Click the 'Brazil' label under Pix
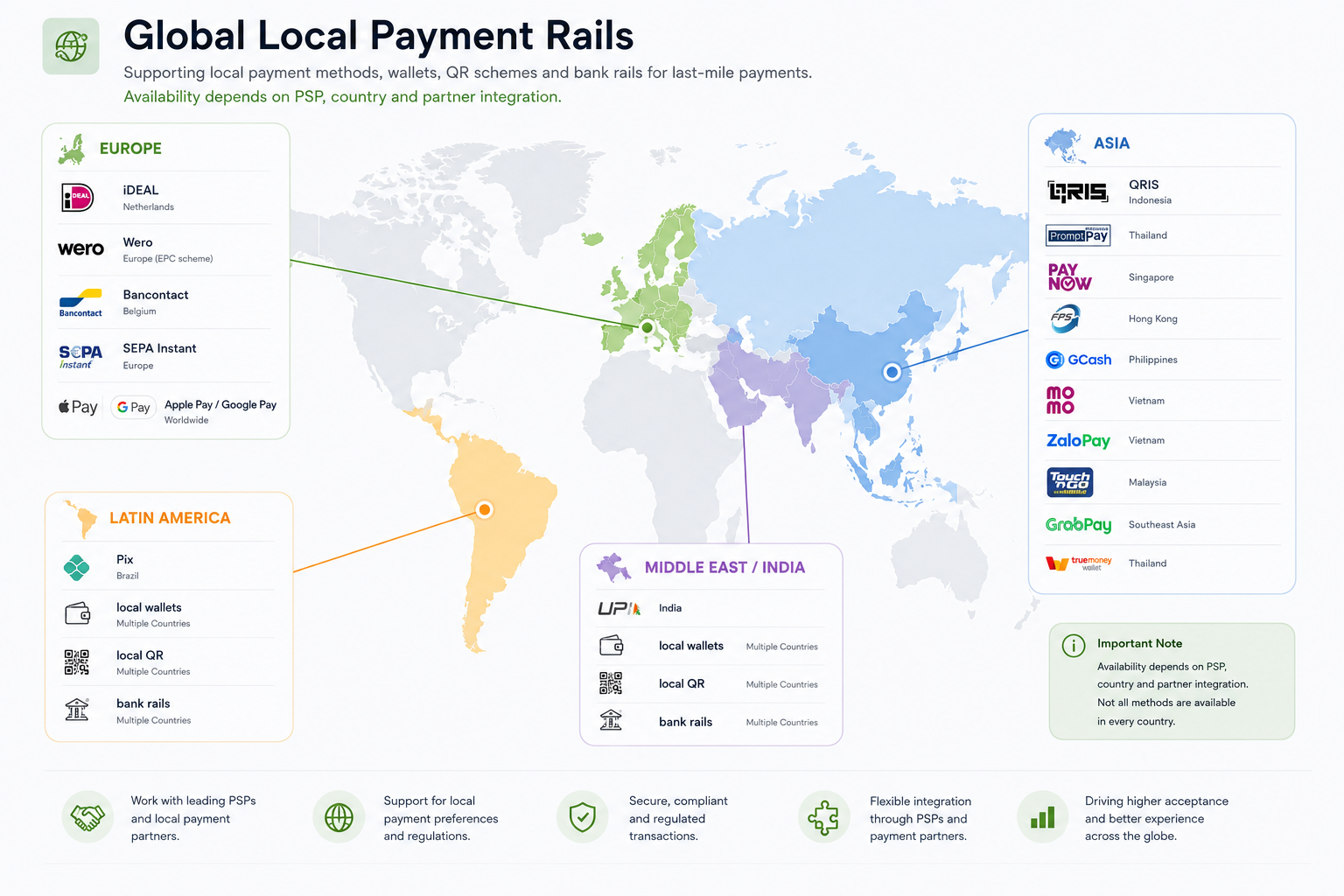The height and width of the screenshot is (896, 1344). (128, 576)
